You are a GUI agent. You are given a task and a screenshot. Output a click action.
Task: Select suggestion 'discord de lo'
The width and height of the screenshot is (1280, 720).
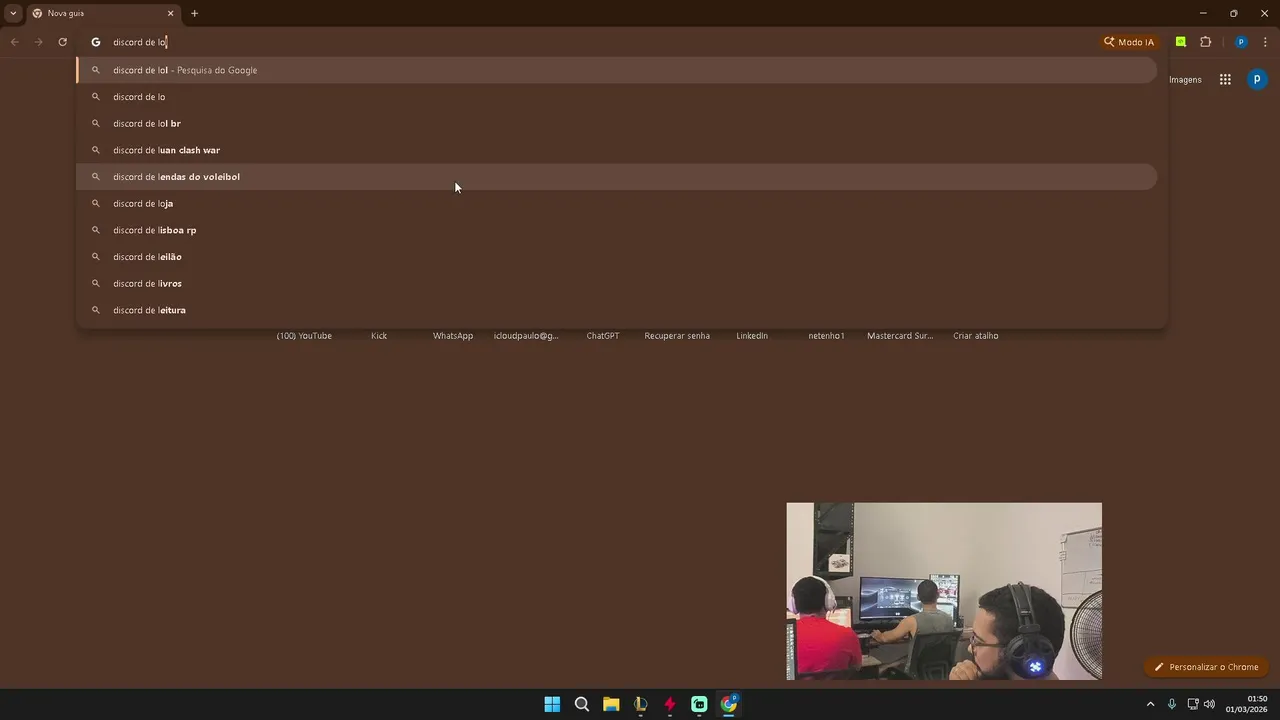[617, 97]
